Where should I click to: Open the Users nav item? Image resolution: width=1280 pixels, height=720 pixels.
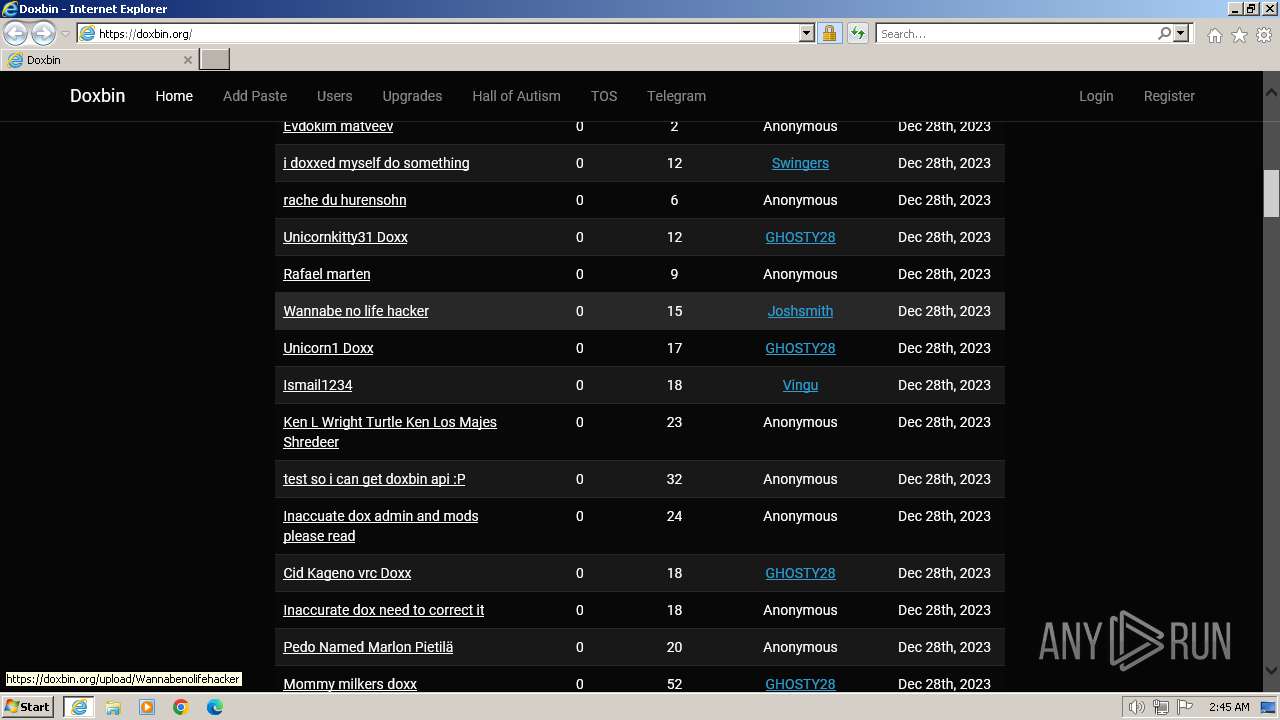[x=334, y=96]
